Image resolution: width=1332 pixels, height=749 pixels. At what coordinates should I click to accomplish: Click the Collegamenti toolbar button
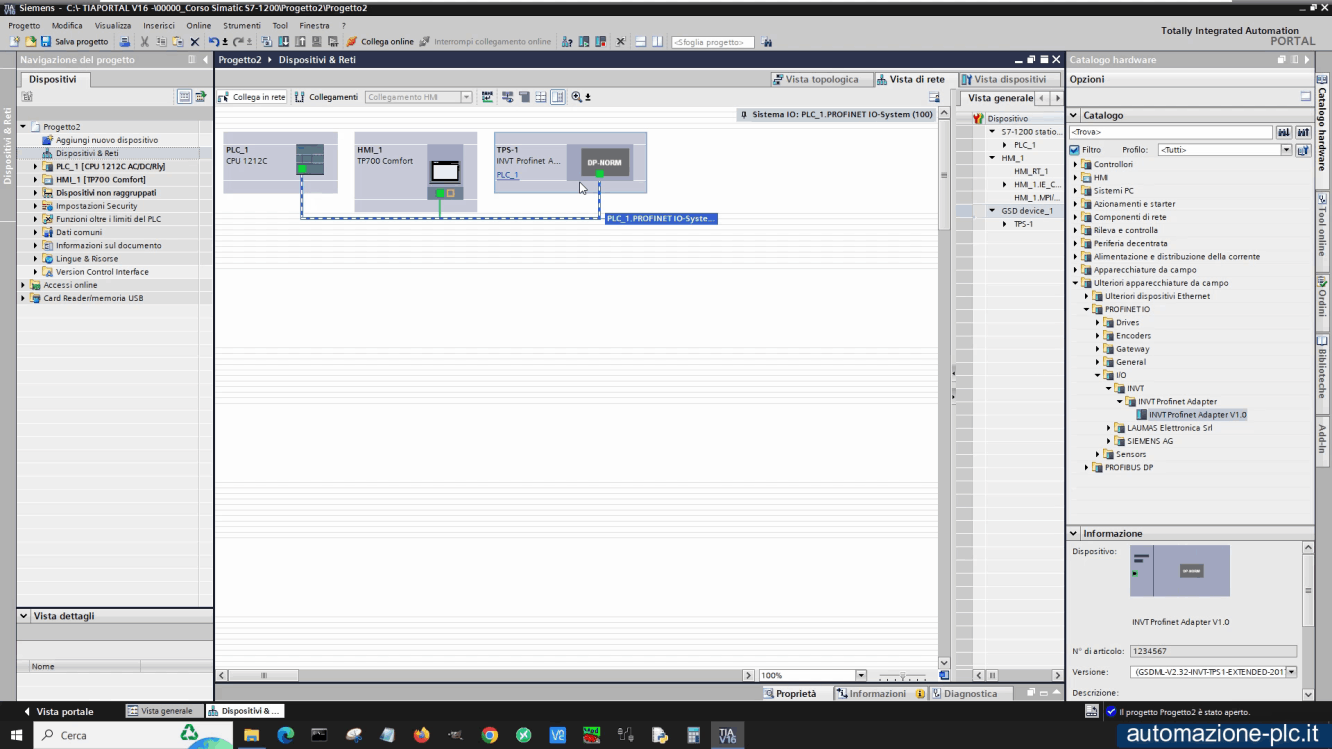pyautogui.click(x=327, y=97)
